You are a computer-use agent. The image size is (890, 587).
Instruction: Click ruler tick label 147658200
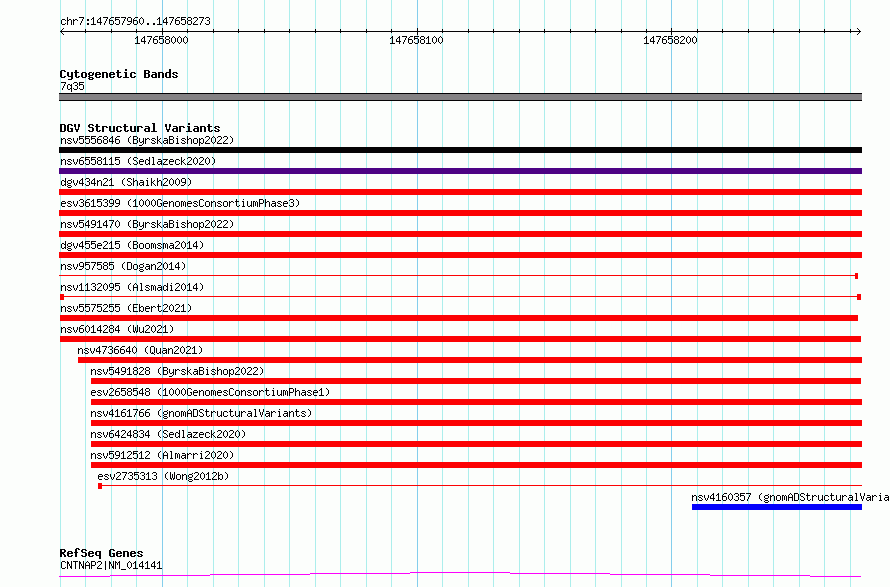click(x=670, y=40)
